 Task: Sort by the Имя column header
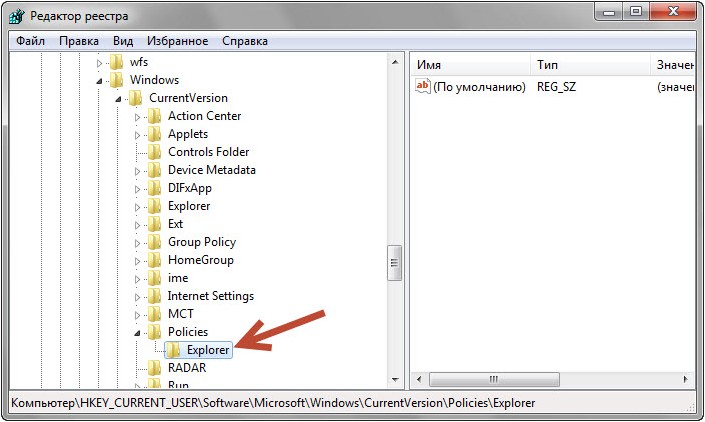[x=471, y=65]
